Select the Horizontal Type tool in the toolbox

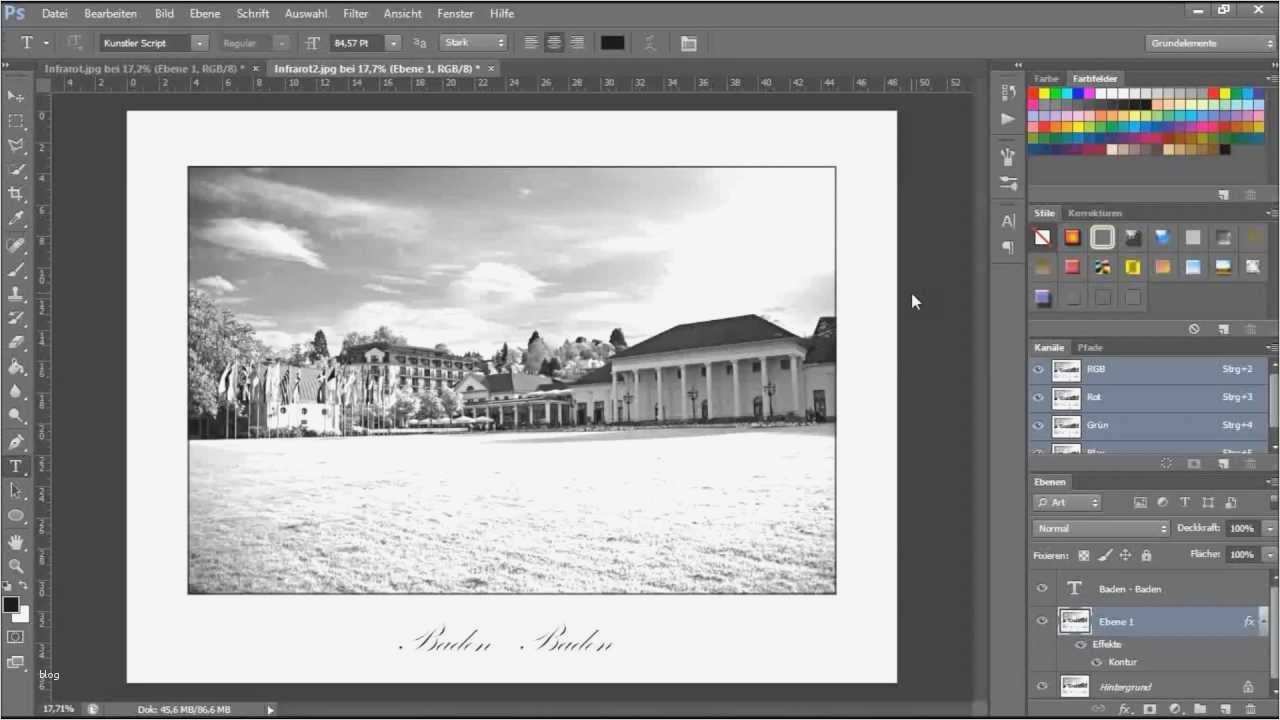click(16, 467)
